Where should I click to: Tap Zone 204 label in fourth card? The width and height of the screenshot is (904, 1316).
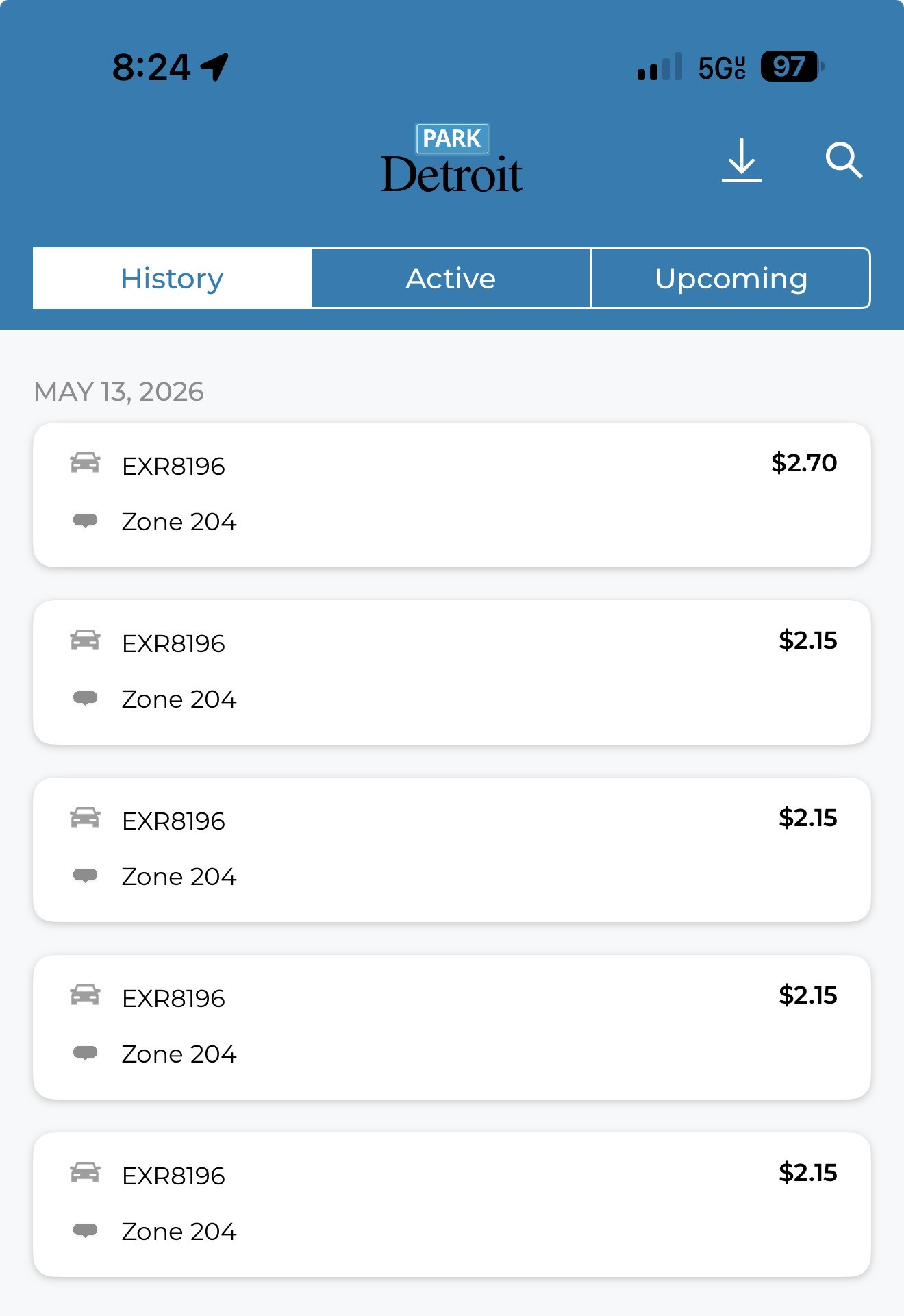[x=179, y=1054]
